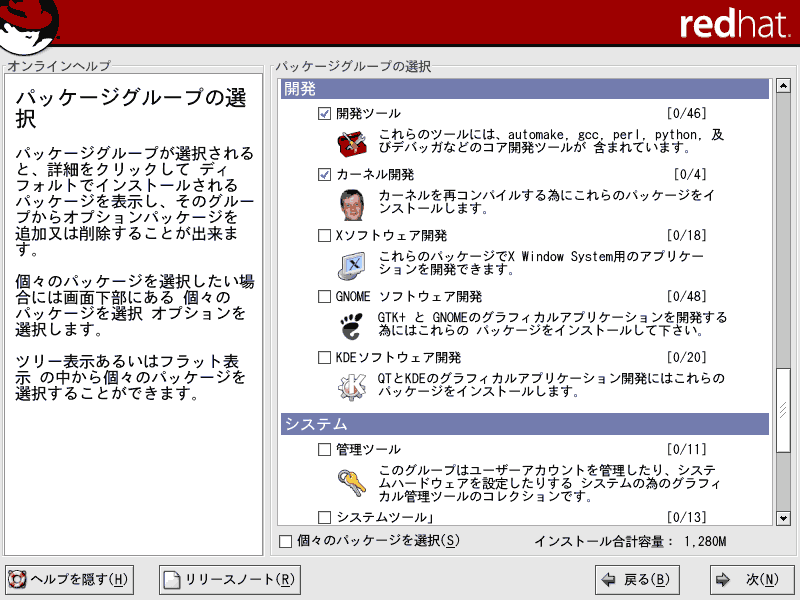Click the カーネル開発 portrait icon

point(350,204)
